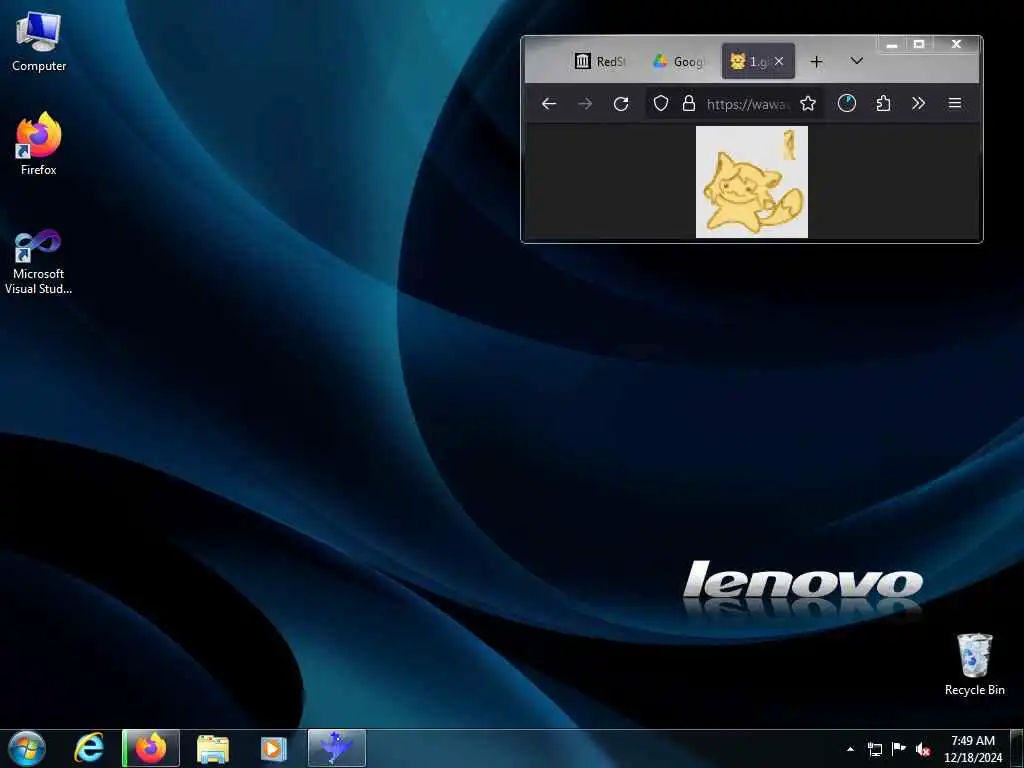Close the Firefox window
The image size is (1024, 768).
tap(956, 44)
